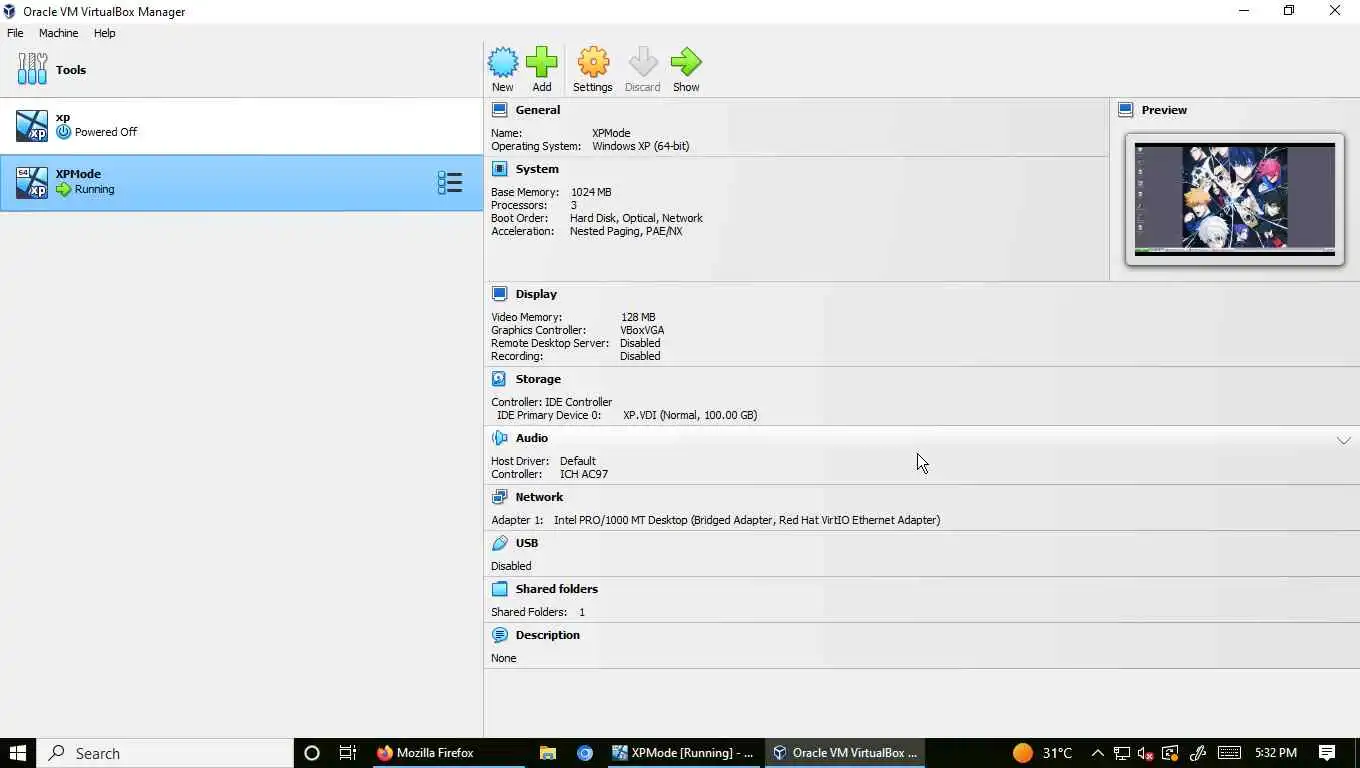This screenshot has width=1360, height=768.
Task: Click the Preview panel monitor icon
Action: (1126, 110)
